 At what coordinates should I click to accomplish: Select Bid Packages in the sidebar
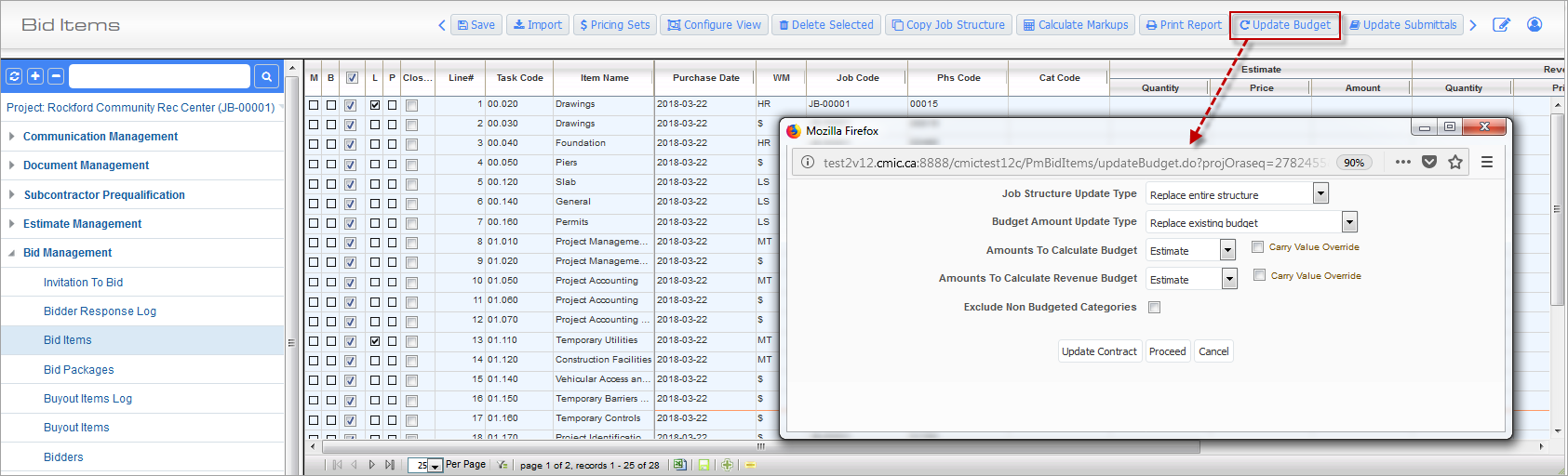(x=78, y=370)
